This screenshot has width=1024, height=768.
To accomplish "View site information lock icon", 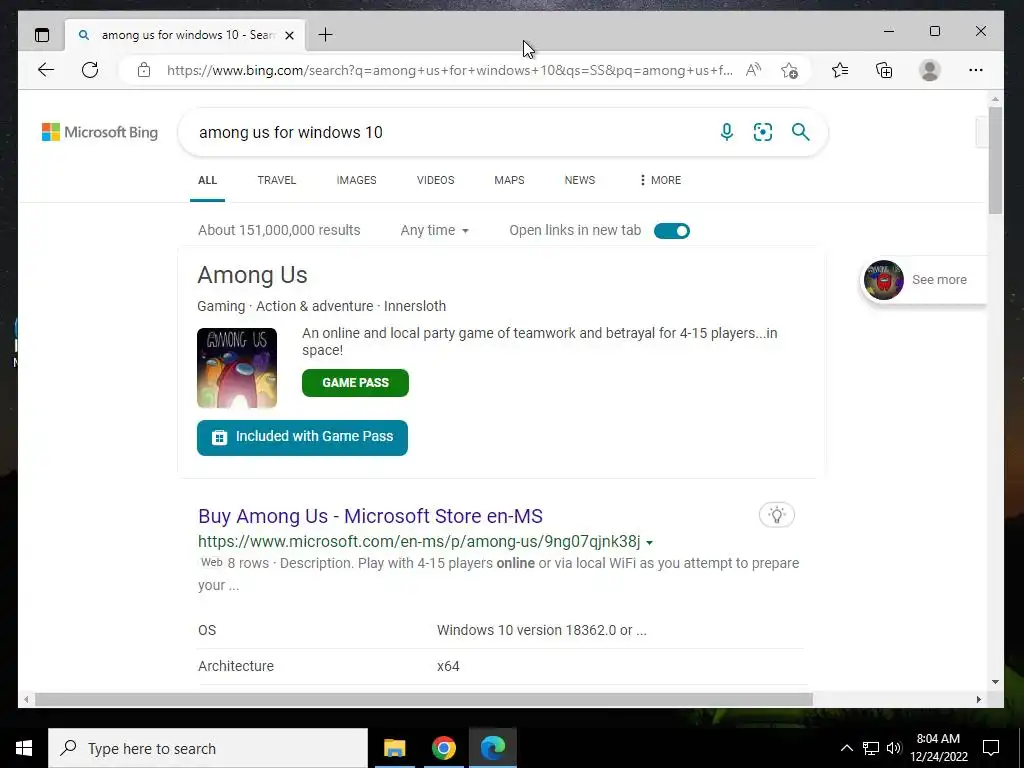I will coord(144,70).
